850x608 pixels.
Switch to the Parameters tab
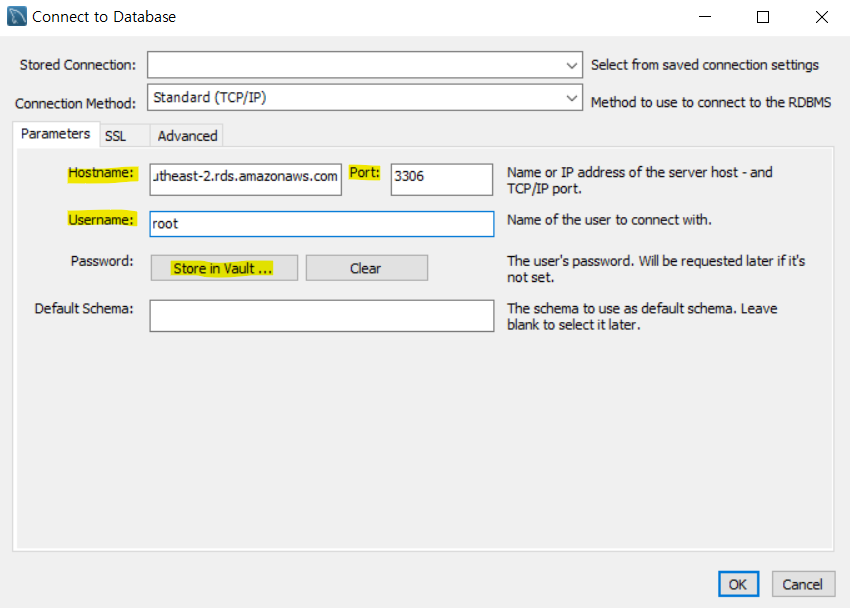(x=56, y=134)
